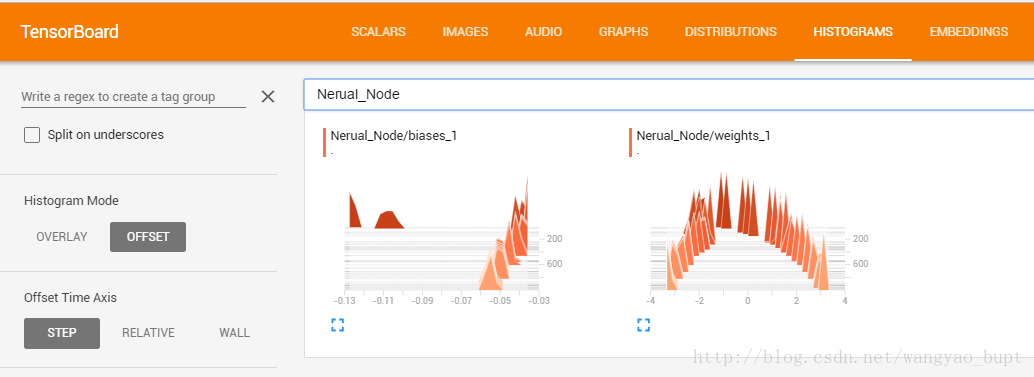1034x377 pixels.
Task: Focus the regex tag group input field
Action: point(133,97)
